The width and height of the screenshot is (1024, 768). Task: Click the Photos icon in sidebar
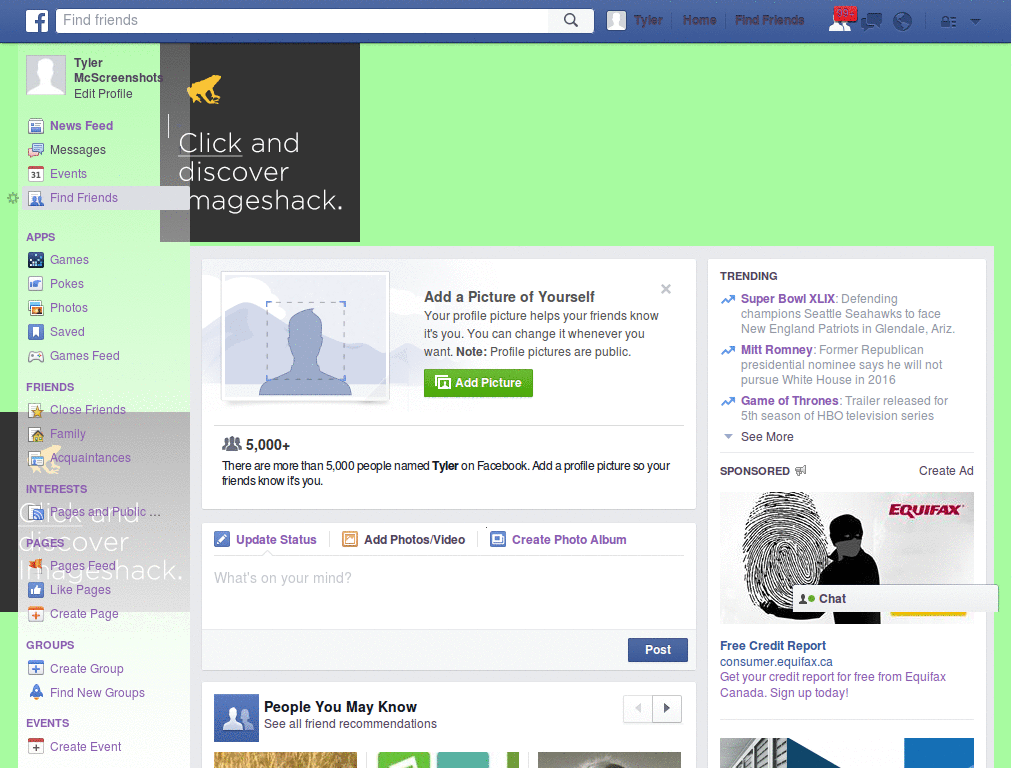click(x=36, y=308)
